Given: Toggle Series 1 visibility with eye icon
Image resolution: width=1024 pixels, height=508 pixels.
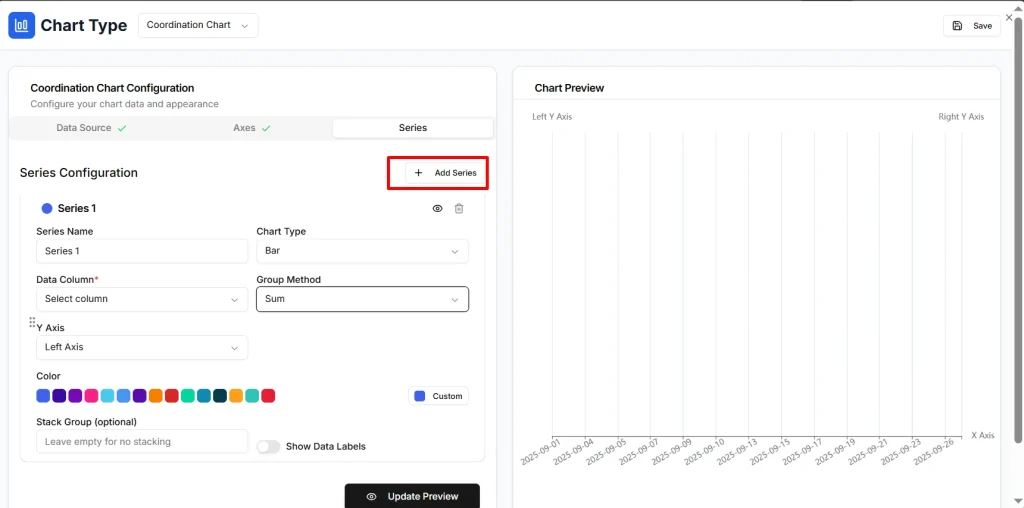Looking at the screenshot, I should coord(438,208).
